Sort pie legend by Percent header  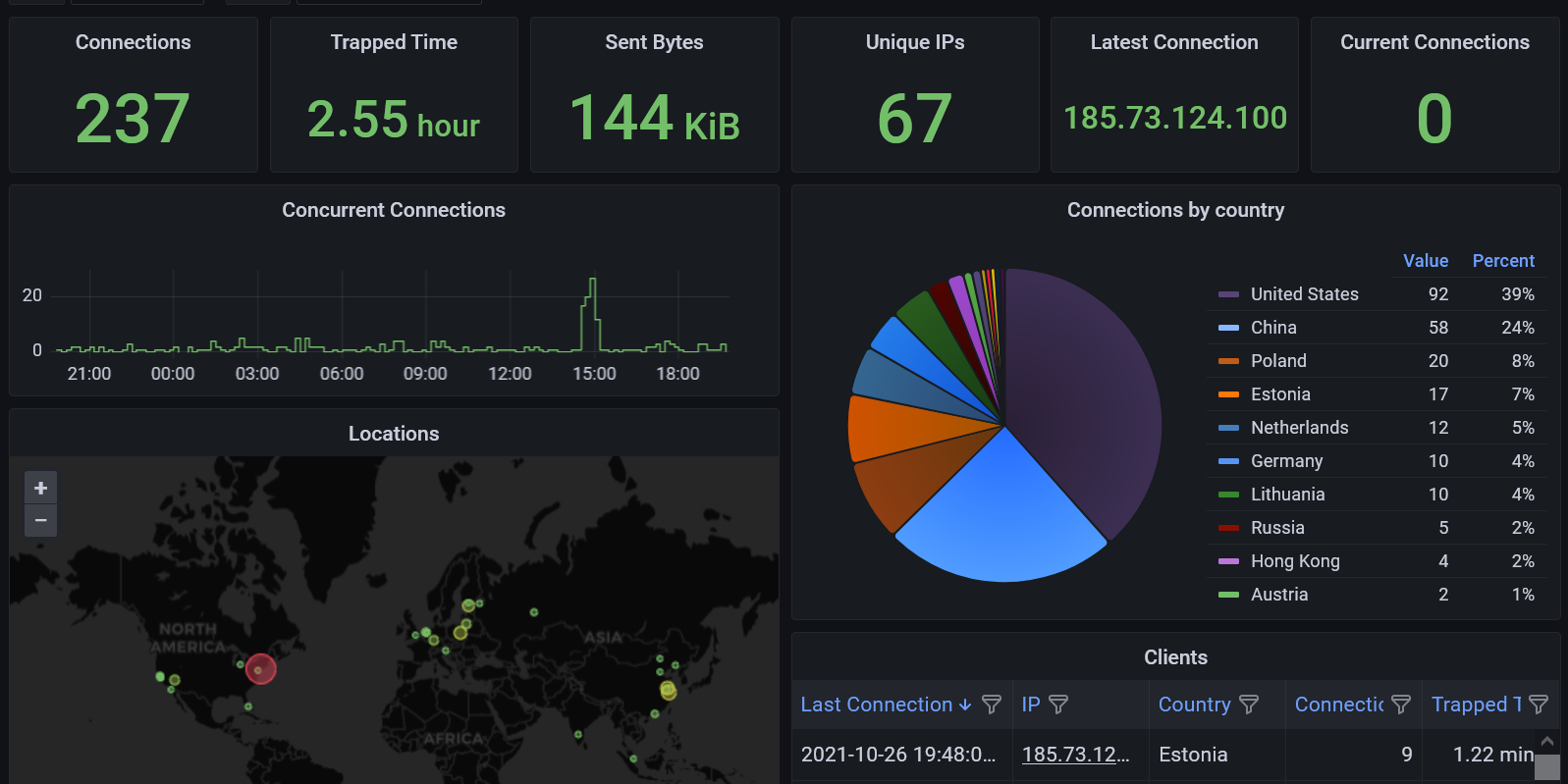tap(1502, 261)
